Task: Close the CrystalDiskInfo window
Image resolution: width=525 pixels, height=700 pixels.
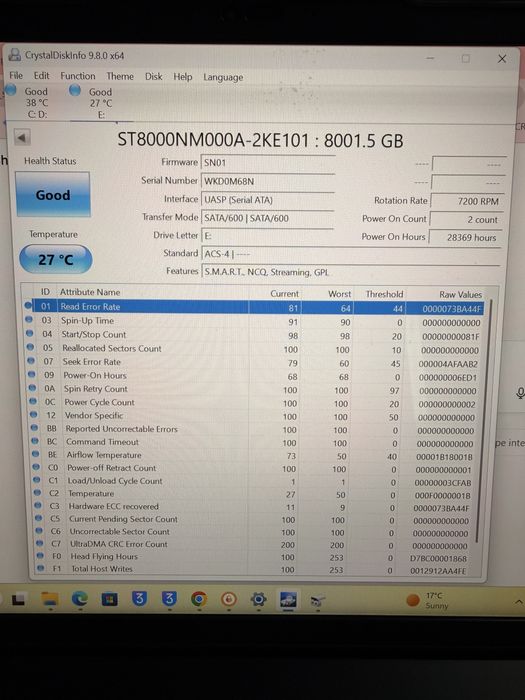Action: pyautogui.click(x=502, y=58)
